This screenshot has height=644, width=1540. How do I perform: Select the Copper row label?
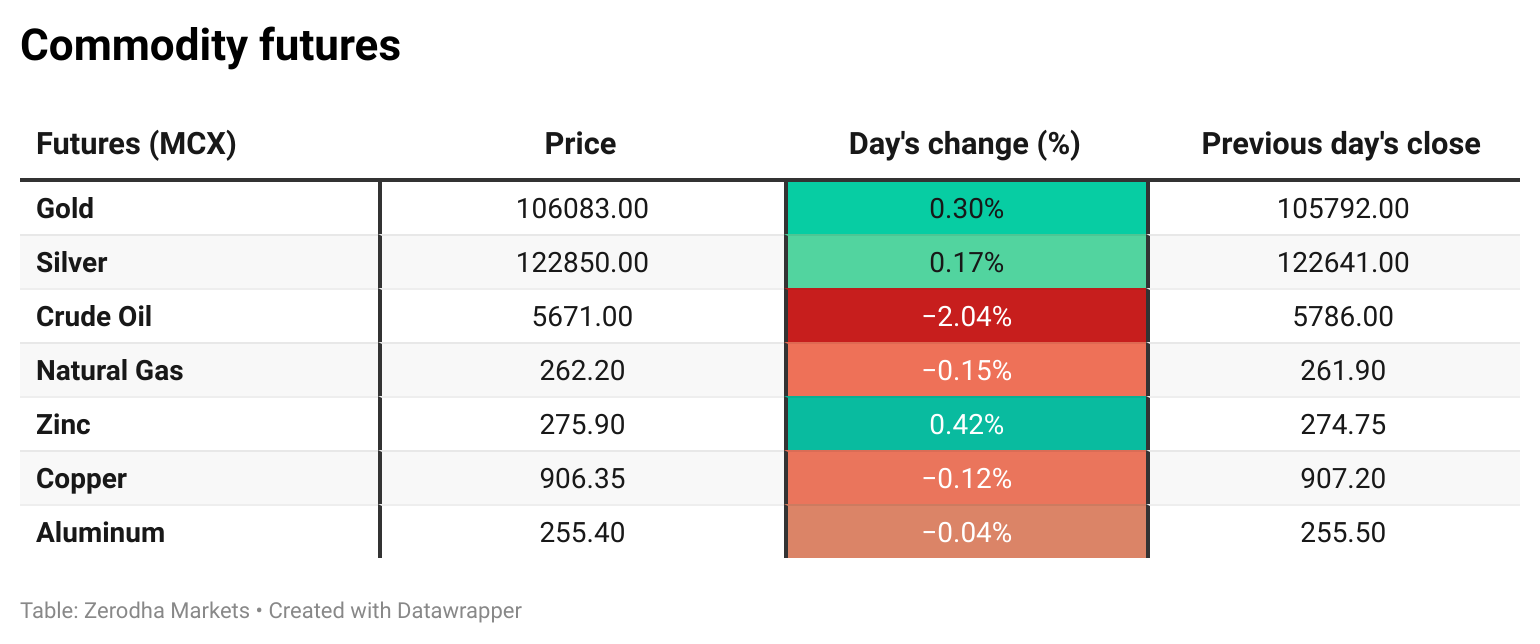[81, 479]
